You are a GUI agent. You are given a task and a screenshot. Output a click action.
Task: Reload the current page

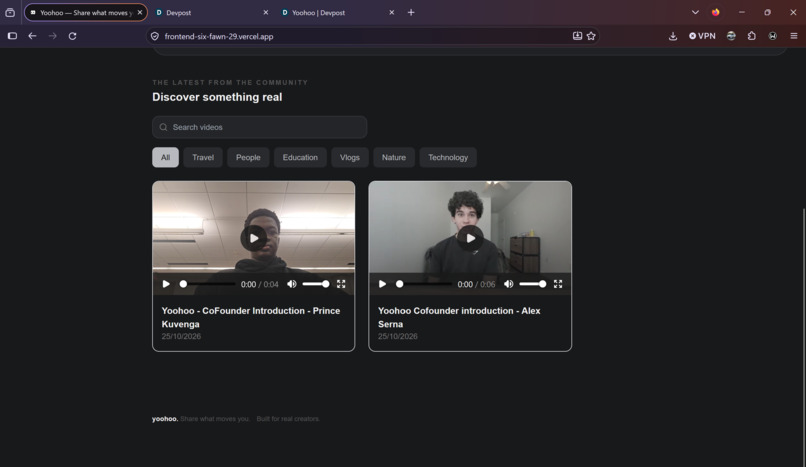(72, 36)
